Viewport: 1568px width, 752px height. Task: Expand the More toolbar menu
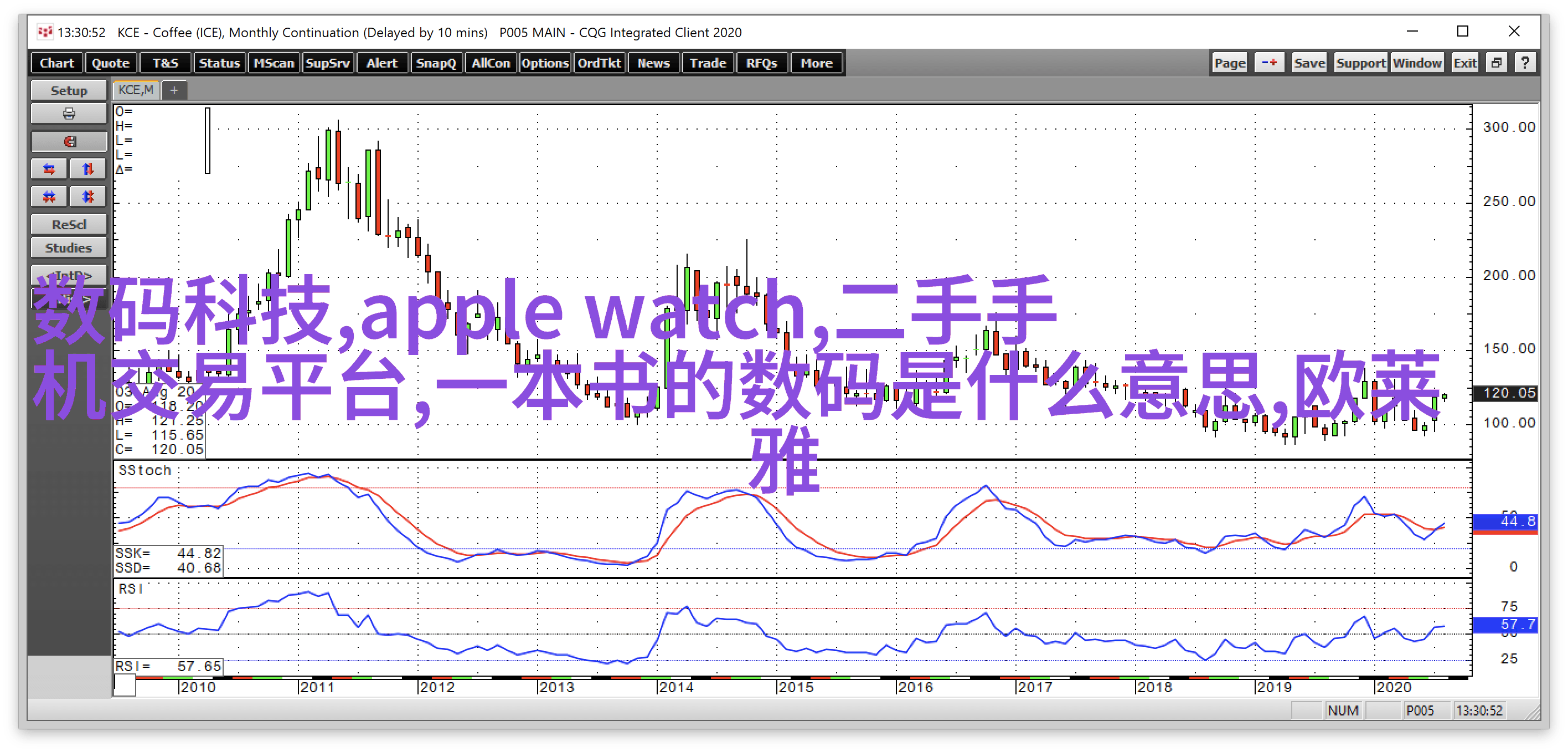click(x=816, y=63)
